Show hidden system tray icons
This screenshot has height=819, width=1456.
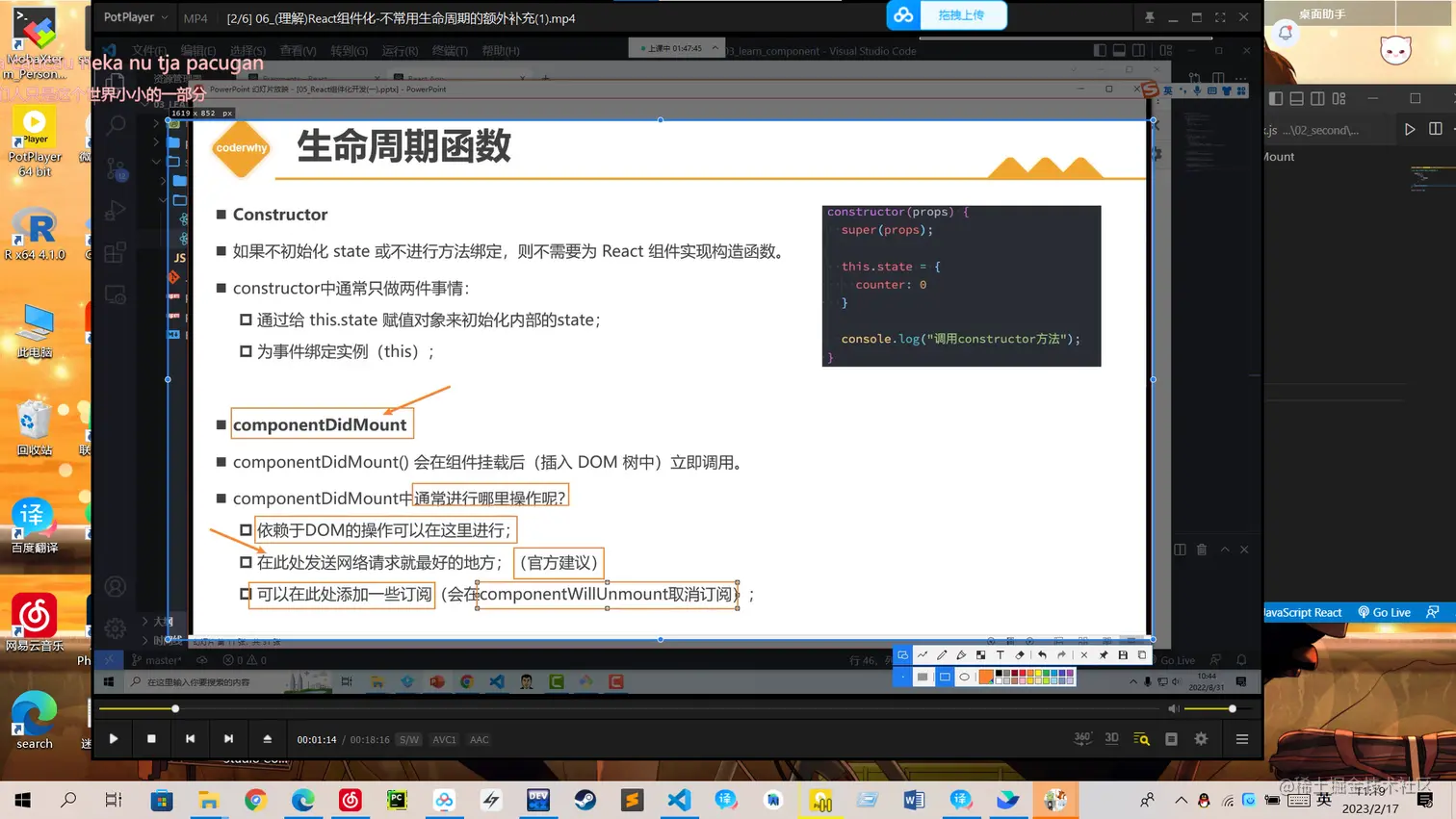point(1181,800)
